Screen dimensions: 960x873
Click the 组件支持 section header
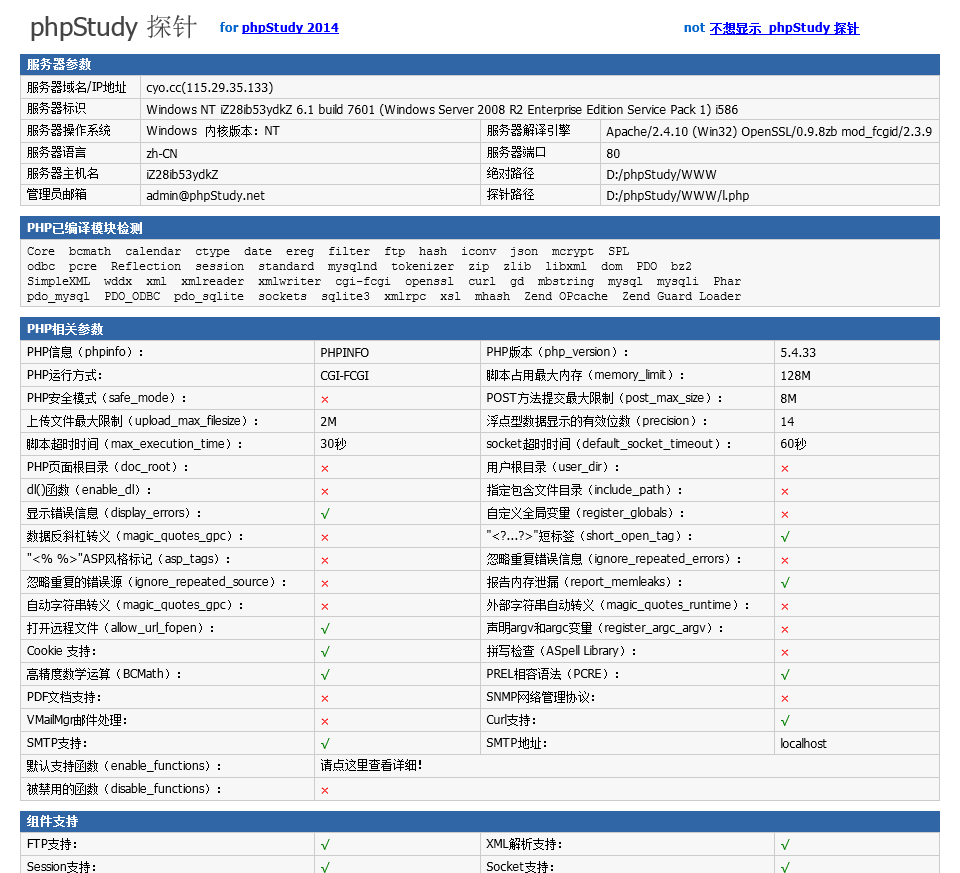pos(480,822)
